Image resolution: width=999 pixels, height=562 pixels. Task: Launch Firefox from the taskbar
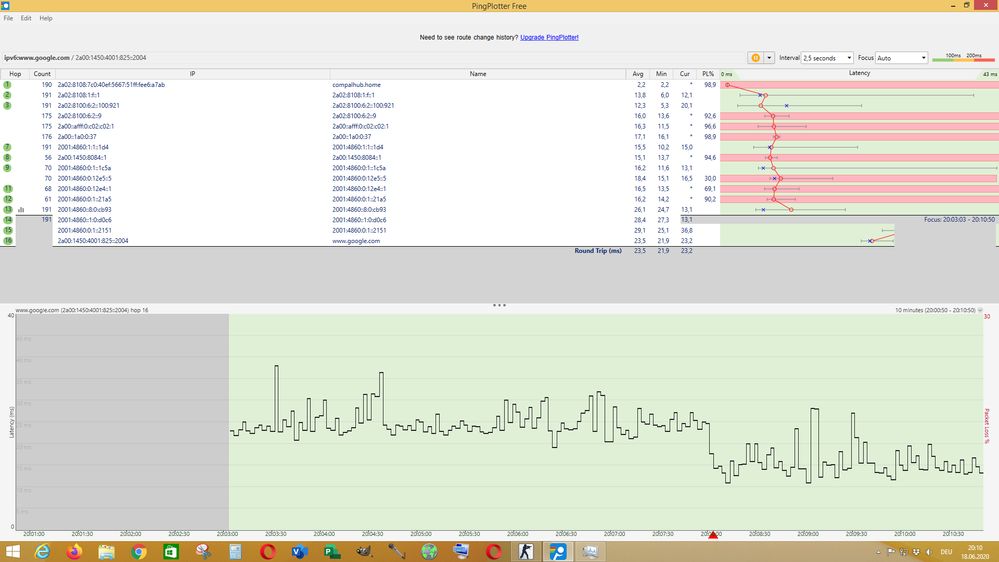[x=74, y=552]
